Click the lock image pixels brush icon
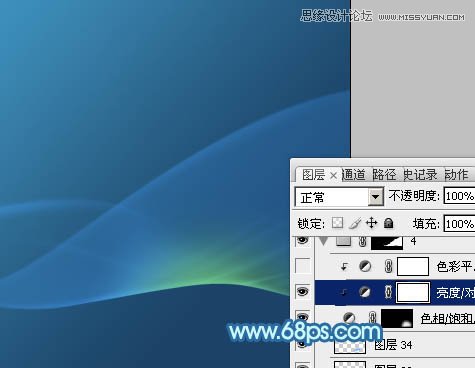The width and height of the screenshot is (475, 368). (355, 223)
